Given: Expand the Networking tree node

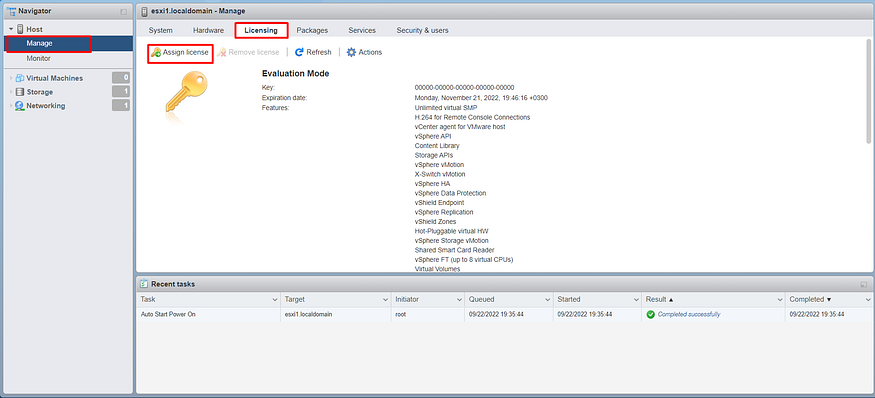Looking at the screenshot, I should click(x=11, y=106).
